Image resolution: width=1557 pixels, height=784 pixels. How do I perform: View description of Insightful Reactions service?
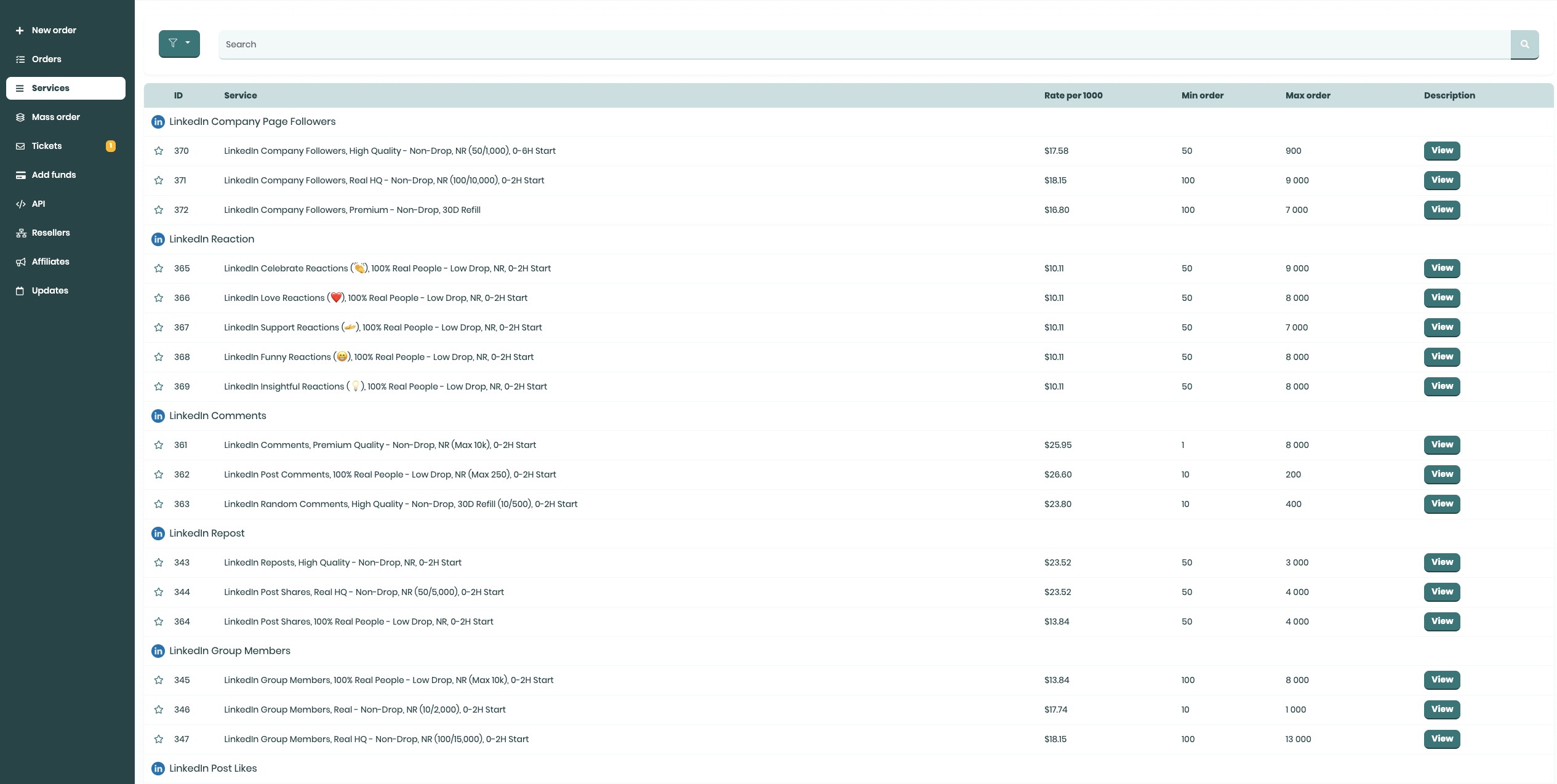tap(1442, 386)
